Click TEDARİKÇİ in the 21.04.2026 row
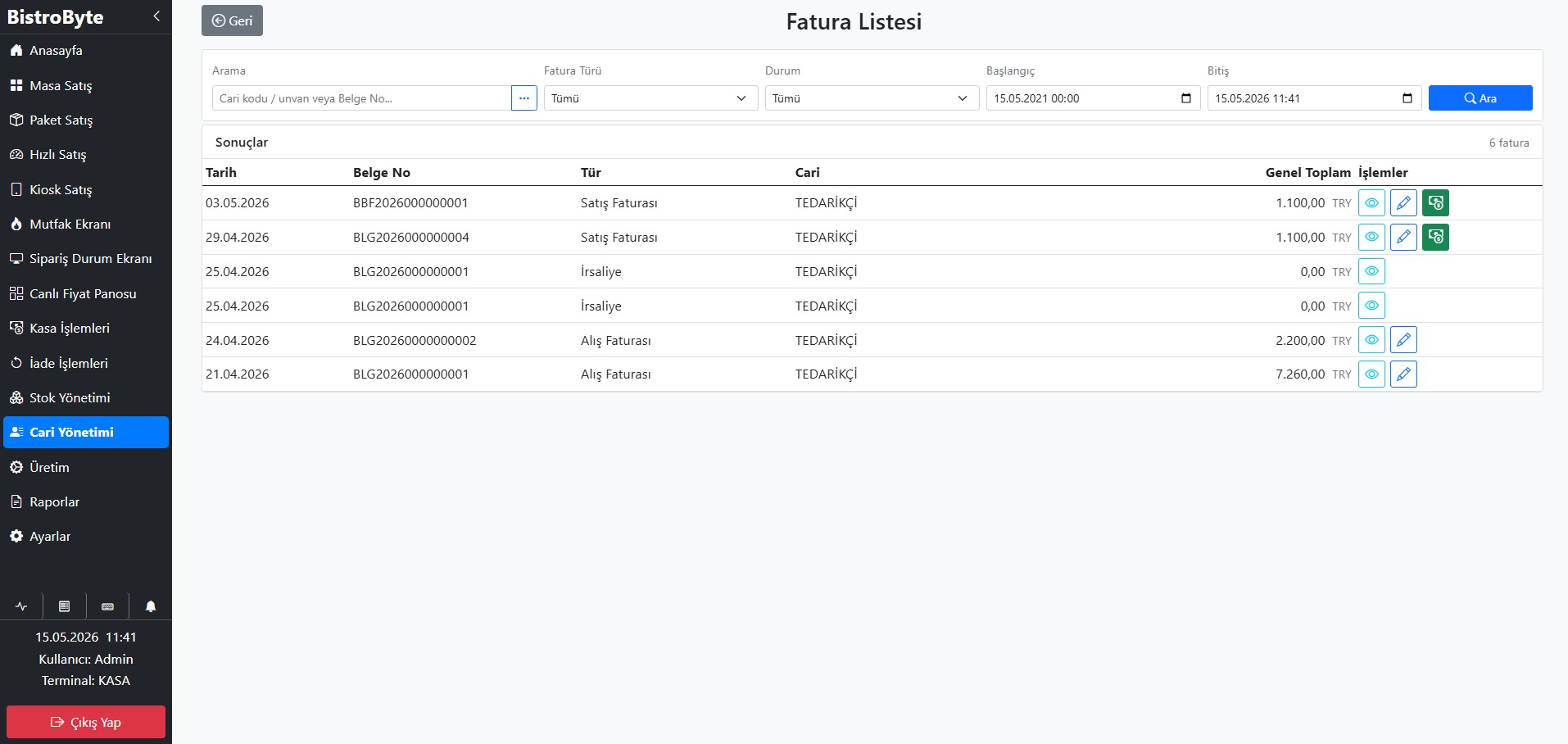This screenshot has width=1568, height=744. 826,374
